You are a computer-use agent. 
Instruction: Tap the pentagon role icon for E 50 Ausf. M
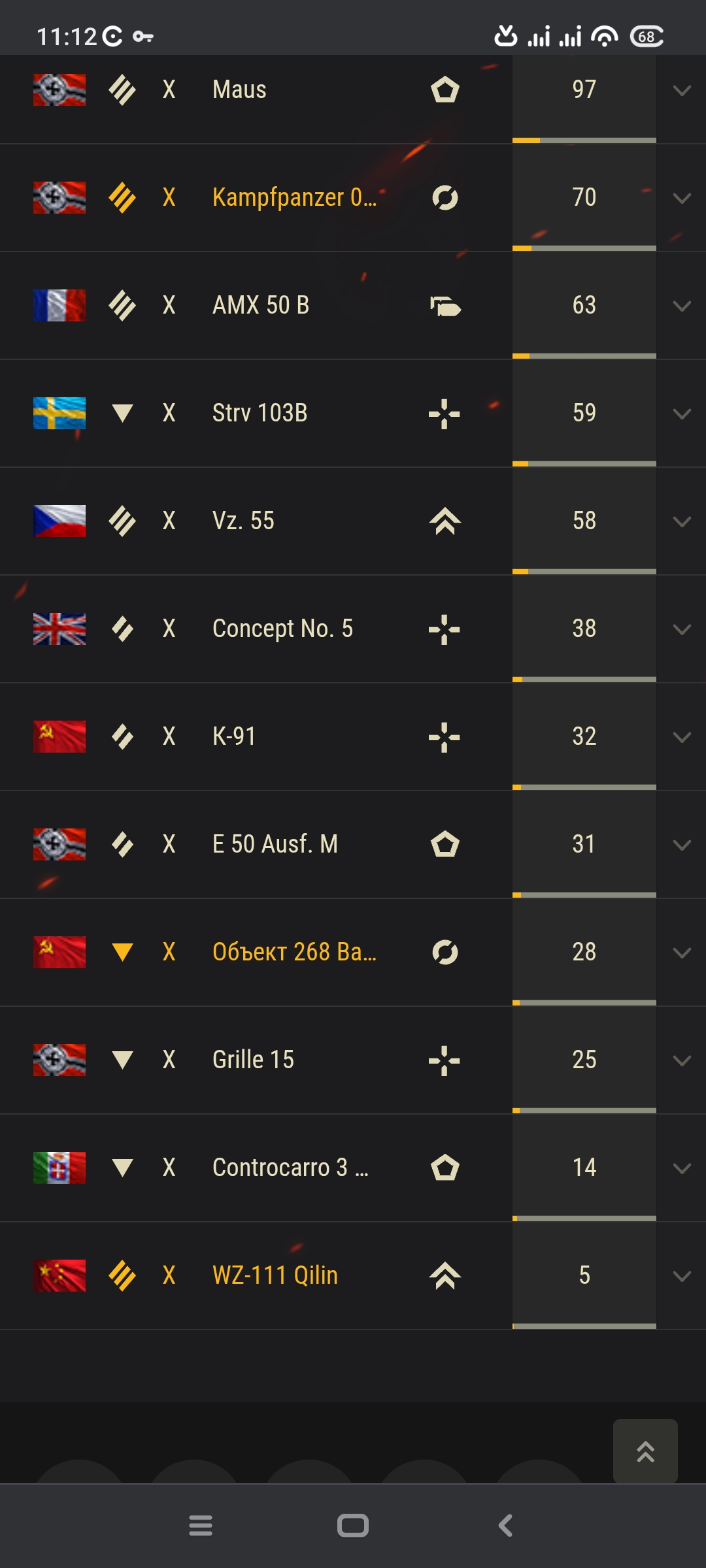pyautogui.click(x=445, y=843)
